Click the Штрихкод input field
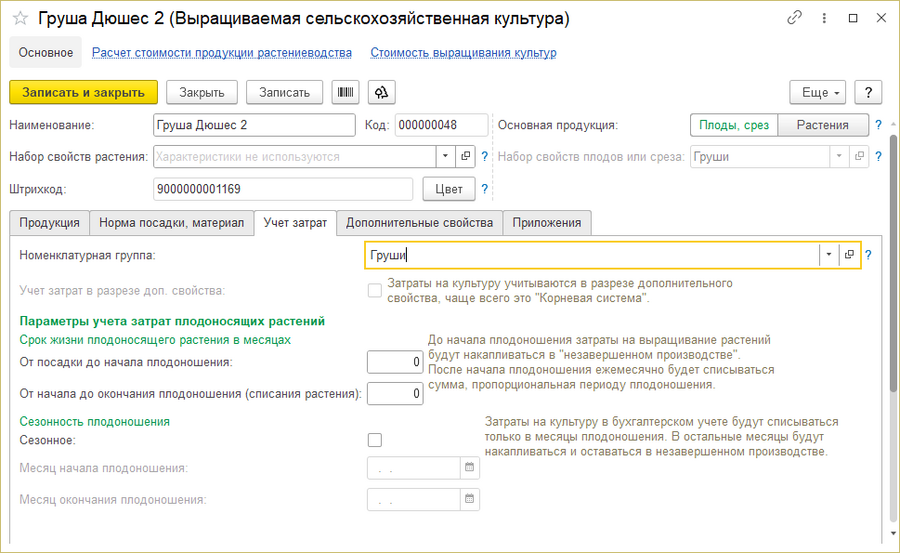The height and width of the screenshot is (553, 900). [x=283, y=189]
